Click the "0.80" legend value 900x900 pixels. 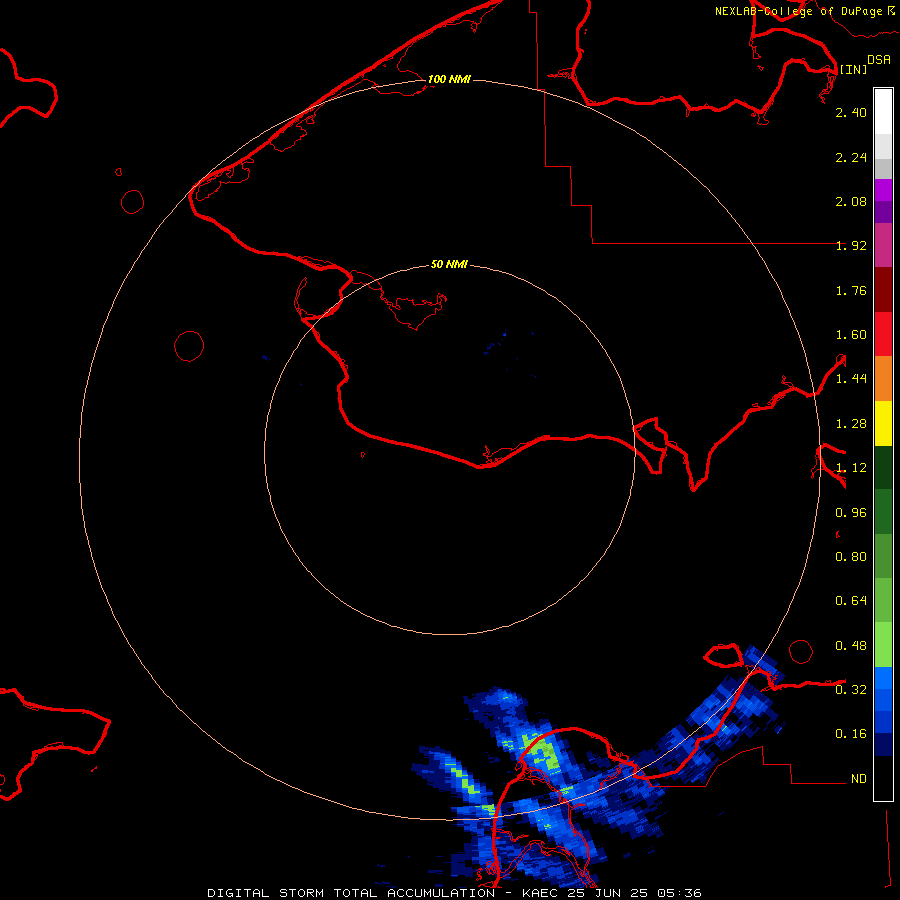point(851,557)
